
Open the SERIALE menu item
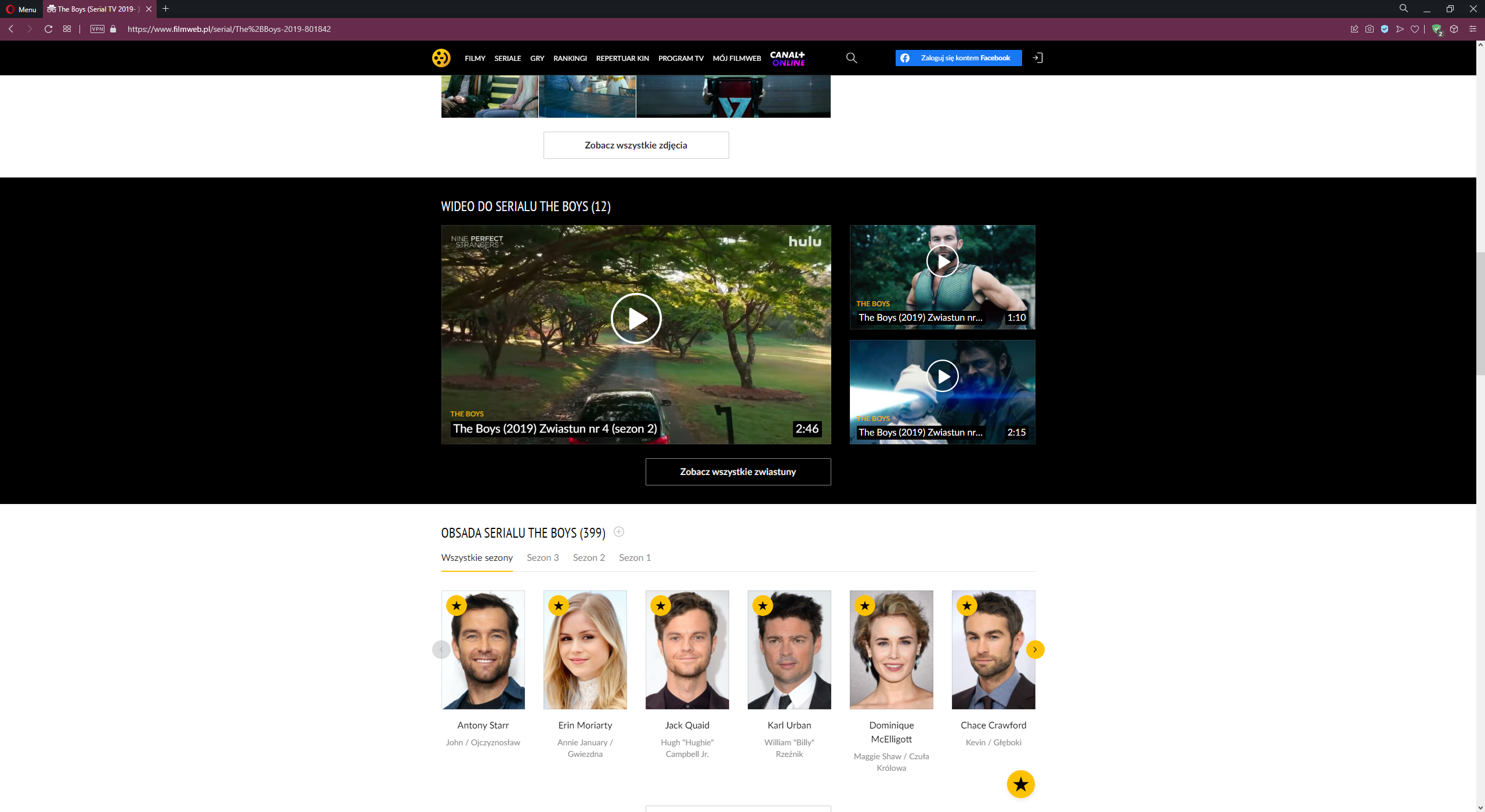[507, 58]
